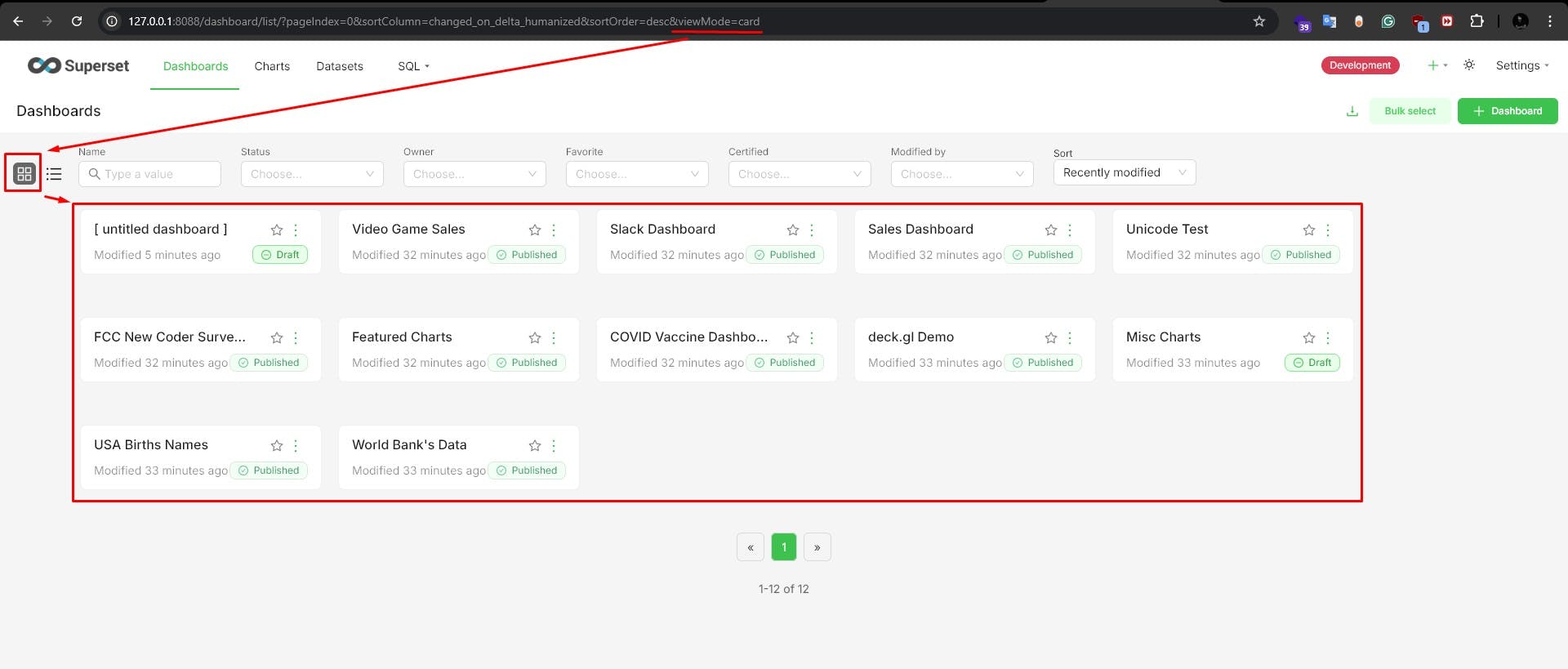Click the Development environment badge
Viewport: 1568px width, 669px height.
1361,65
